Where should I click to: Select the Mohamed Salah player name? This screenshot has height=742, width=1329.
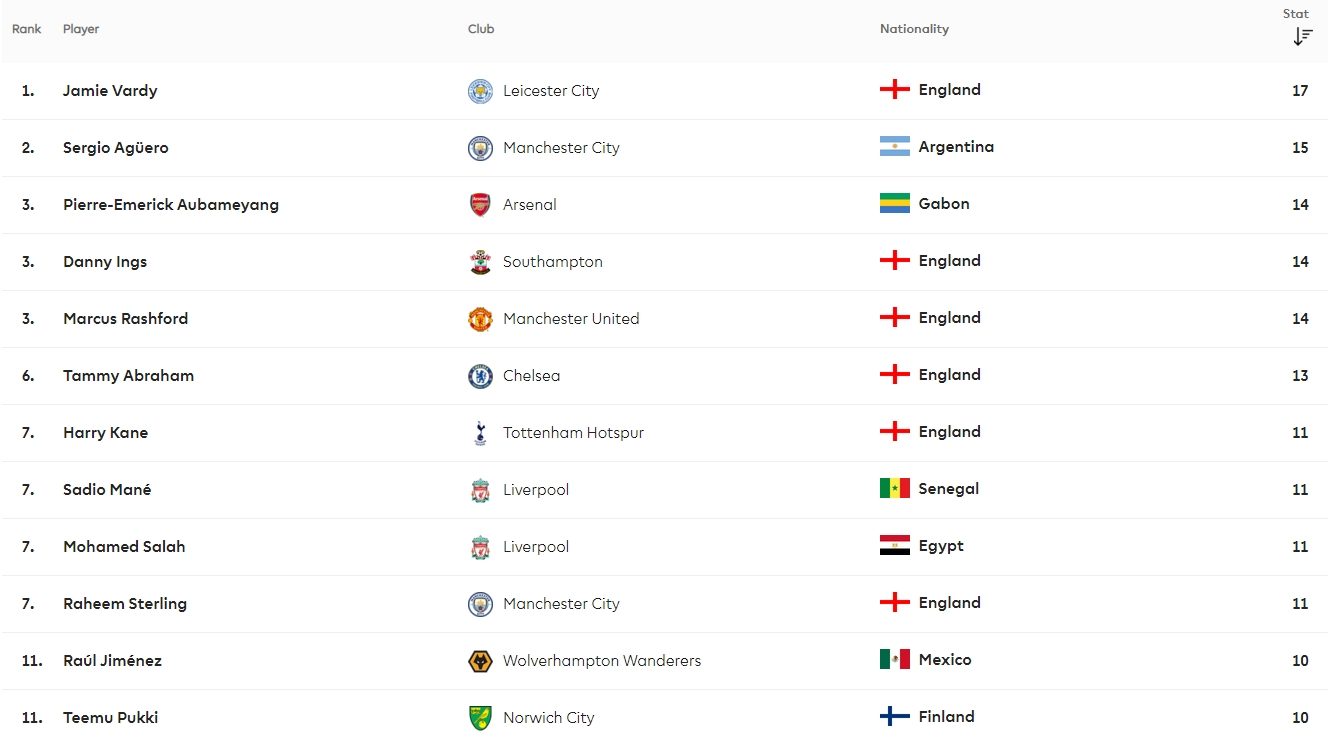click(124, 546)
